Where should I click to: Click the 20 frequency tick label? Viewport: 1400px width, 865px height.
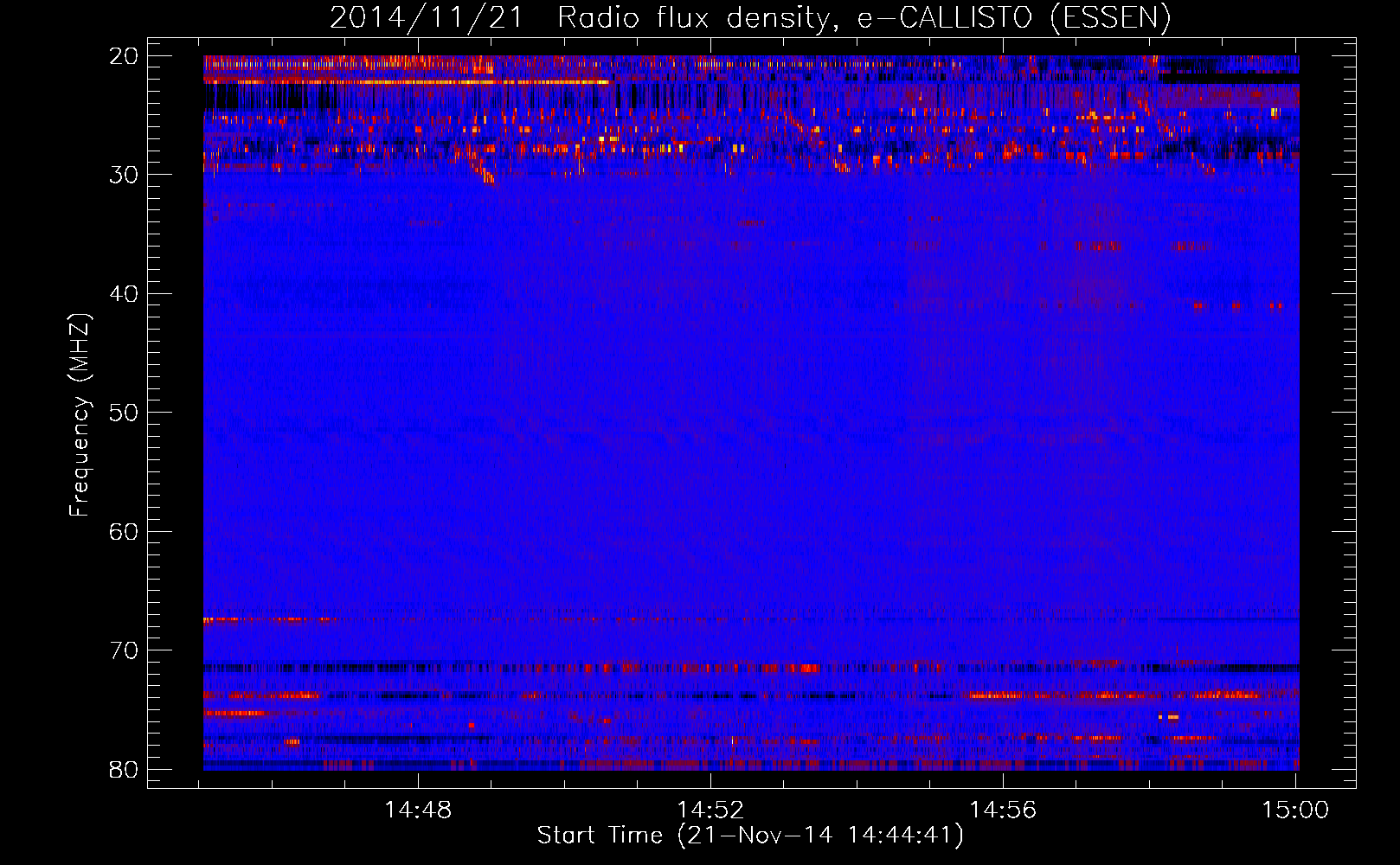[124, 56]
